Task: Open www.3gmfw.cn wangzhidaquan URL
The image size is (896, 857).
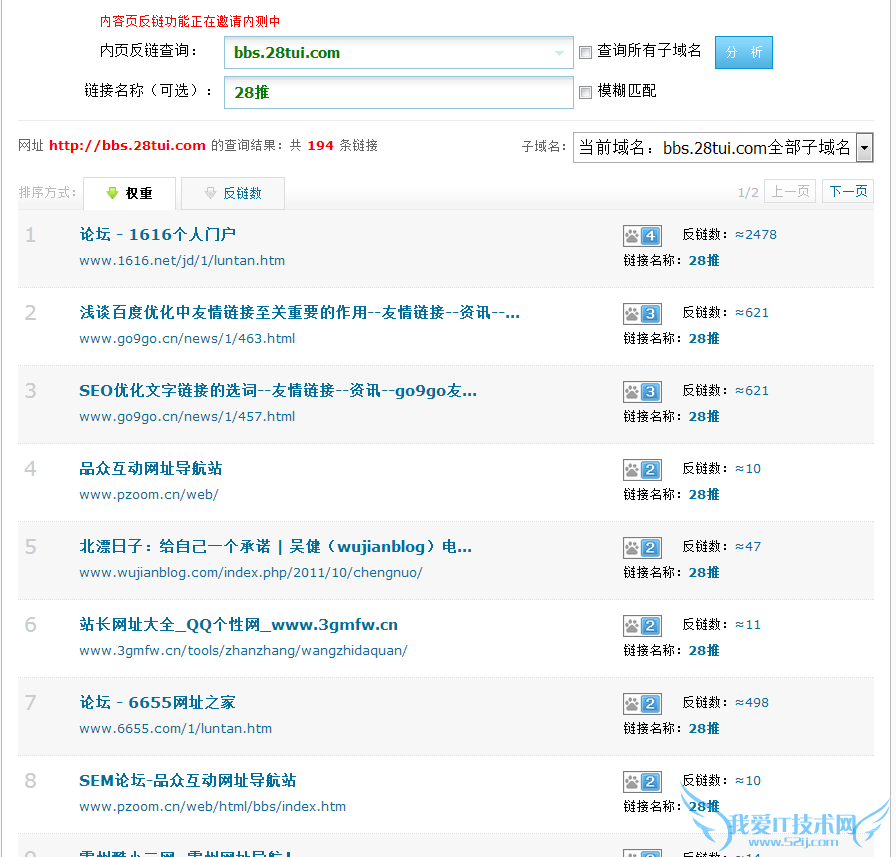Action: point(243,651)
